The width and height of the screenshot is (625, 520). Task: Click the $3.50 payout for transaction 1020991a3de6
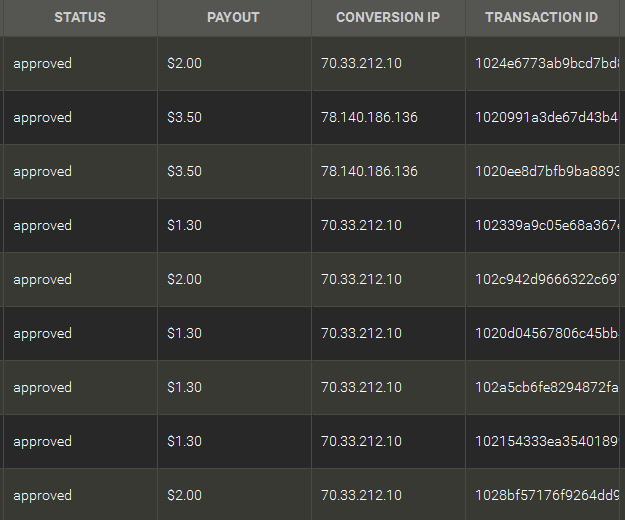pyautogui.click(x=185, y=118)
